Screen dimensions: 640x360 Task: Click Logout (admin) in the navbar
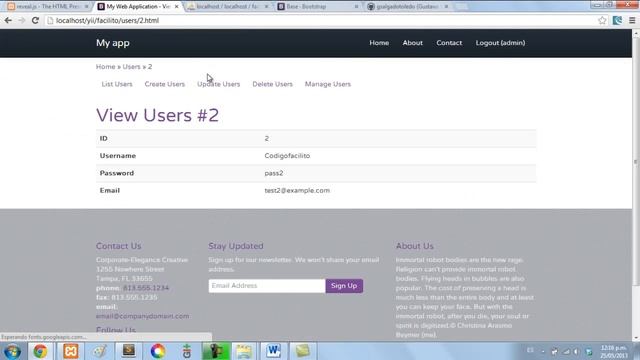tap(500, 43)
